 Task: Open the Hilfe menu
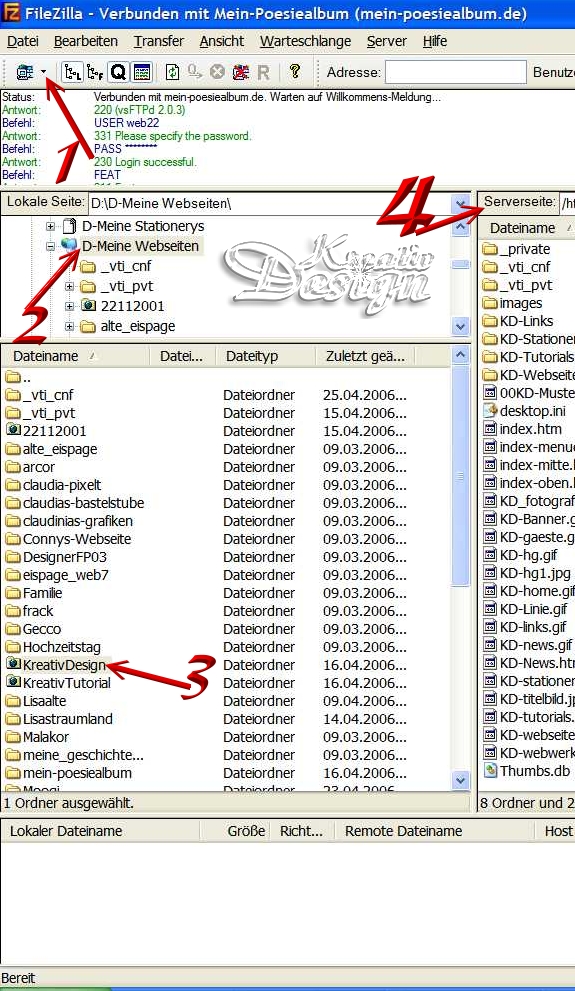(435, 41)
